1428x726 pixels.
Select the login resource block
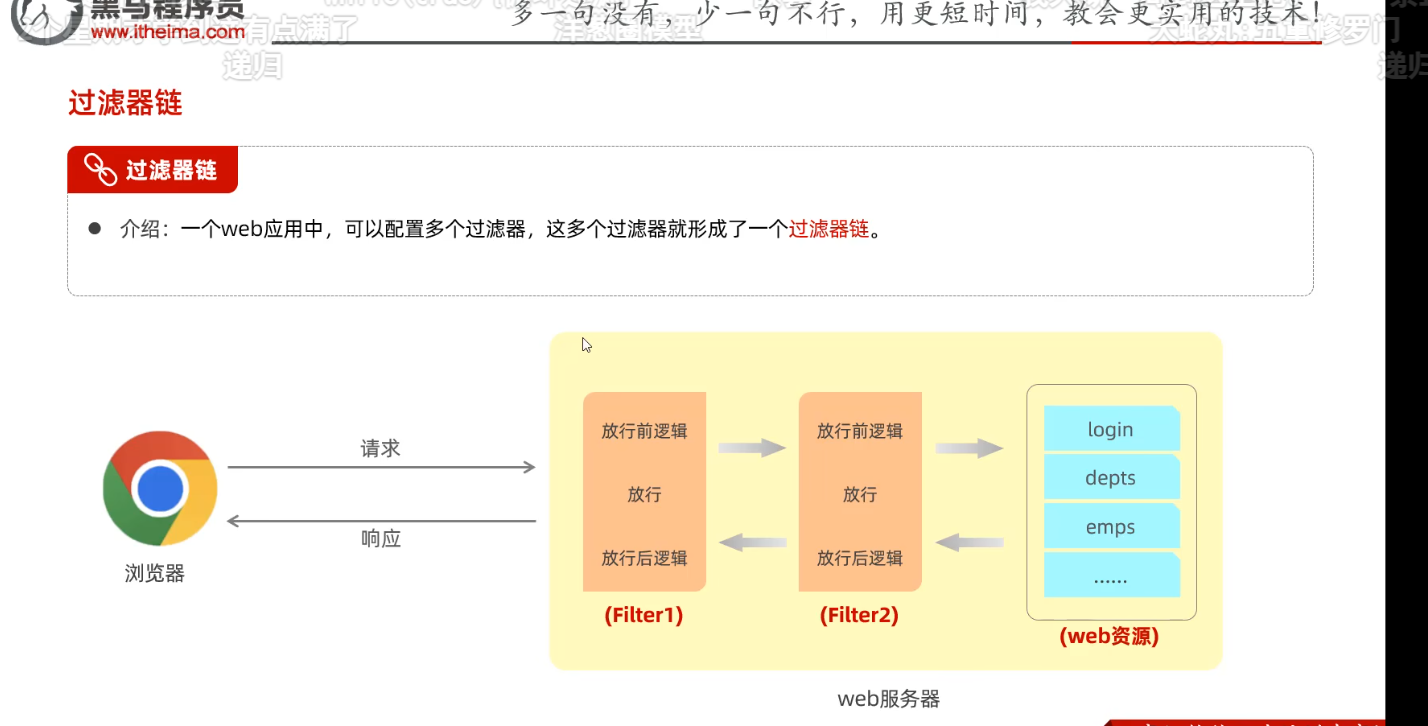click(x=1110, y=429)
